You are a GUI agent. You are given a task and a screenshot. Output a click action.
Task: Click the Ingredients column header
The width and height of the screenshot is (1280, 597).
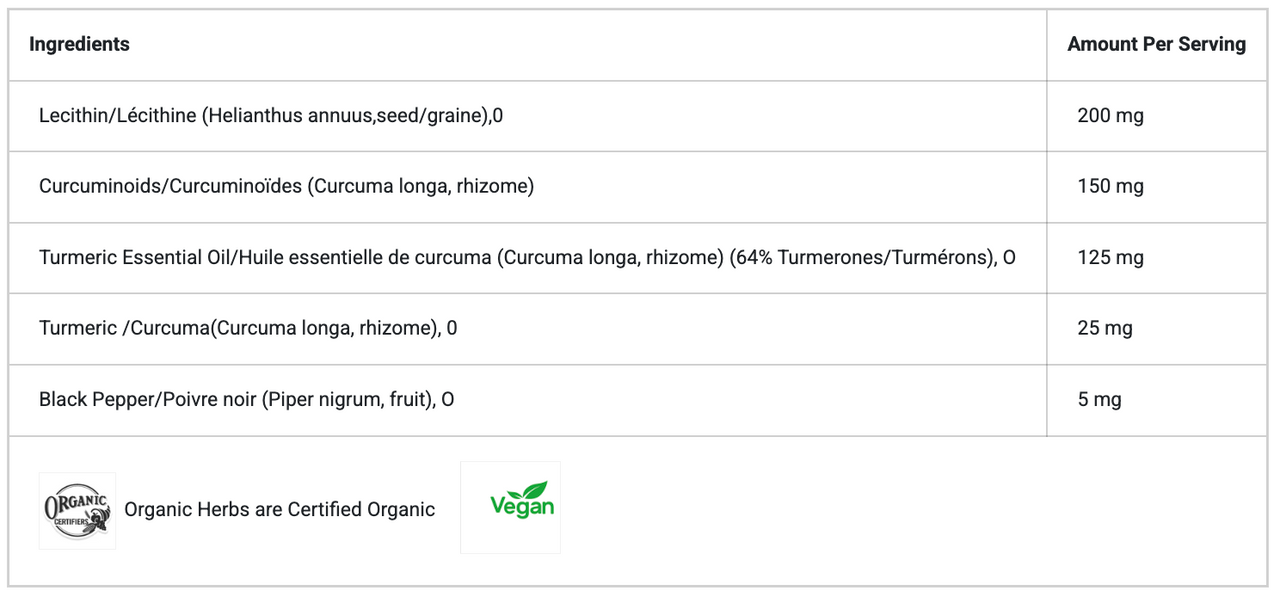coord(79,44)
